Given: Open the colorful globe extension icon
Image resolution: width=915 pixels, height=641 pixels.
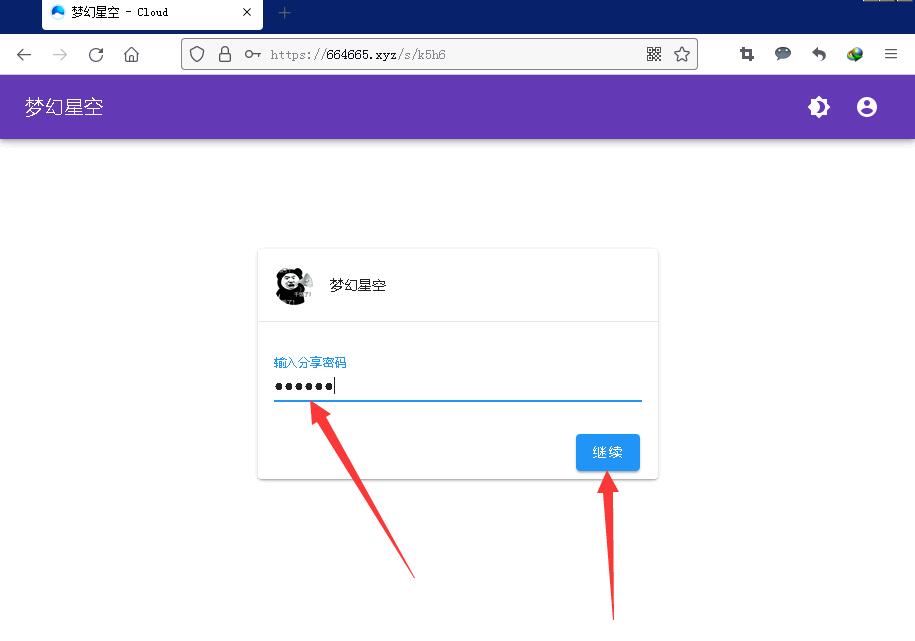Looking at the screenshot, I should (855, 55).
